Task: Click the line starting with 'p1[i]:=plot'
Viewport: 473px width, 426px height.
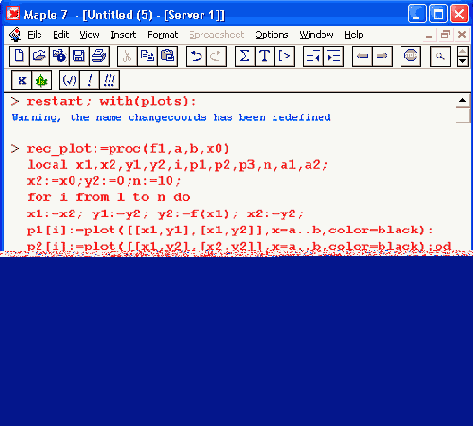Action: click(230, 230)
